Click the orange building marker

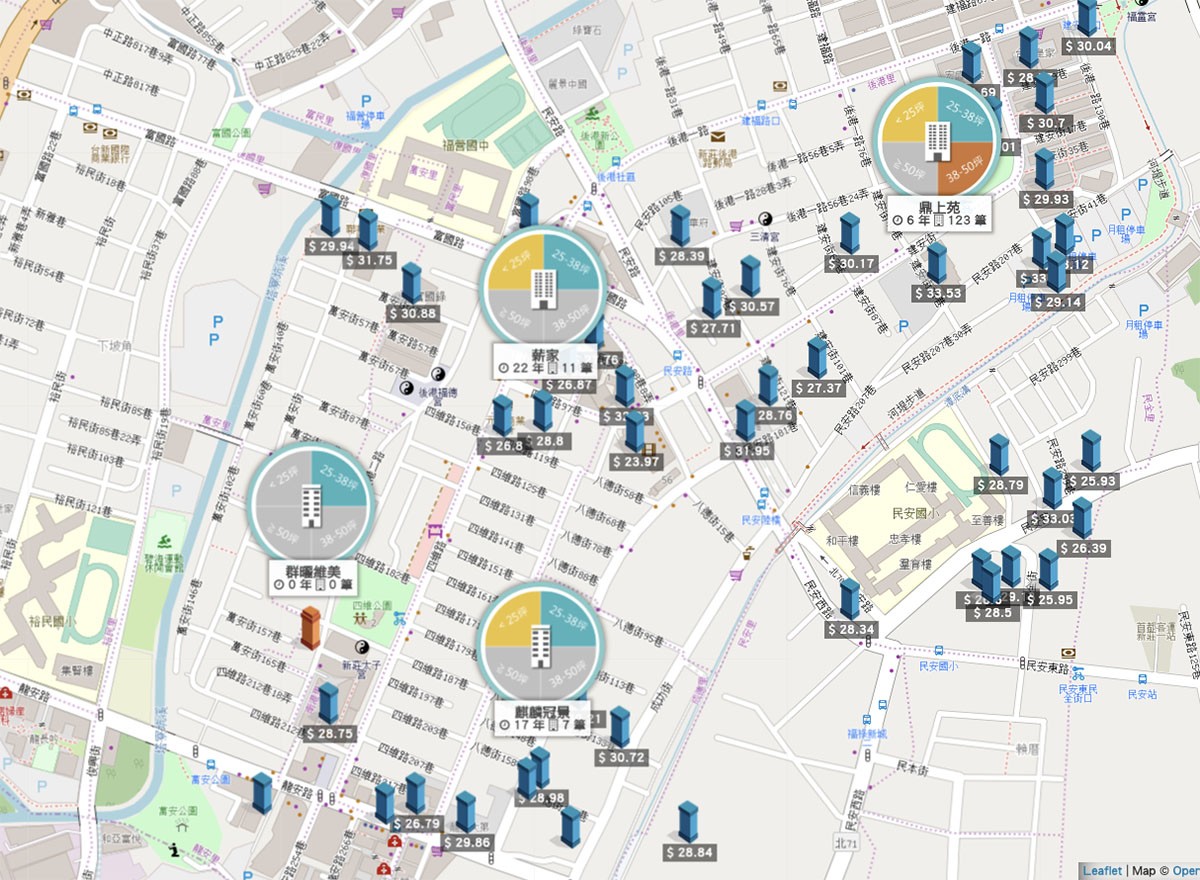pyautogui.click(x=310, y=627)
